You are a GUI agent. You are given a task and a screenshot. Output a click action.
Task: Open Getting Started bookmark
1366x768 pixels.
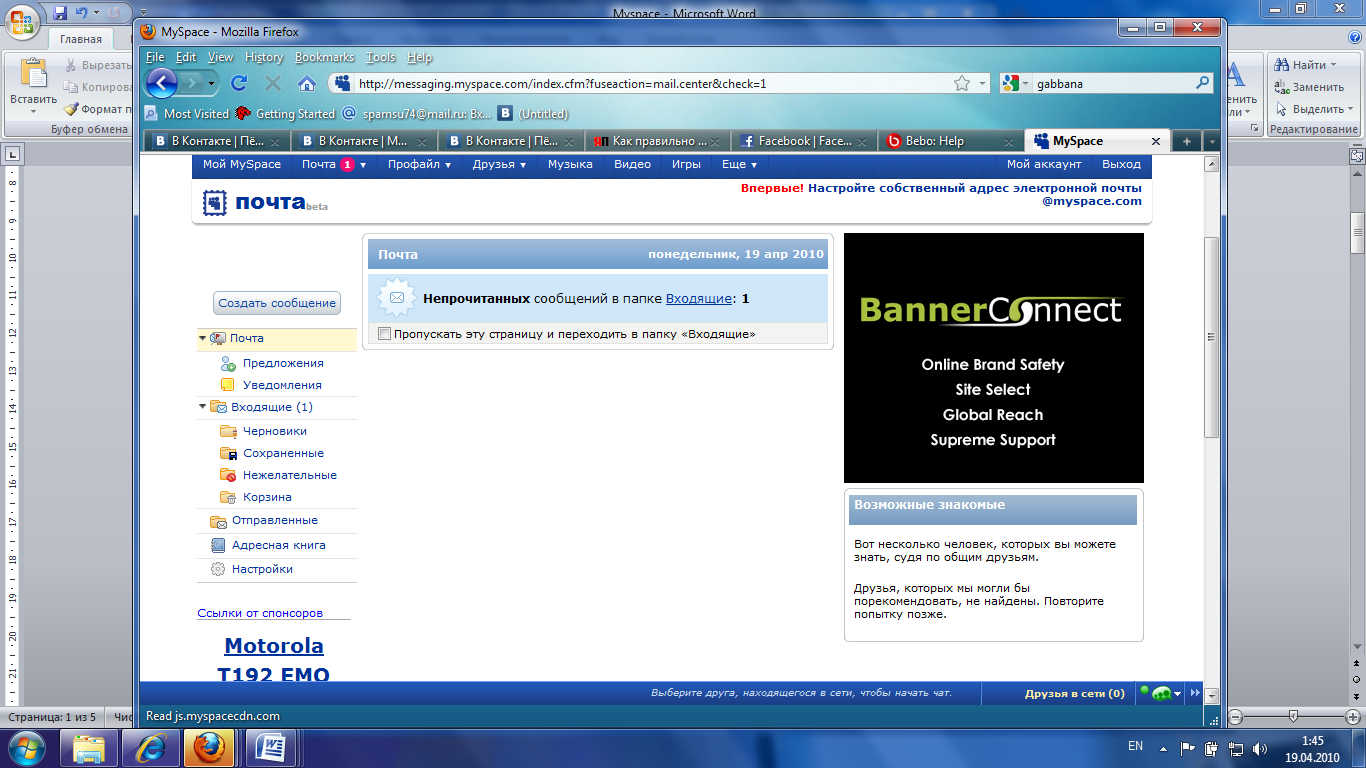[286, 114]
